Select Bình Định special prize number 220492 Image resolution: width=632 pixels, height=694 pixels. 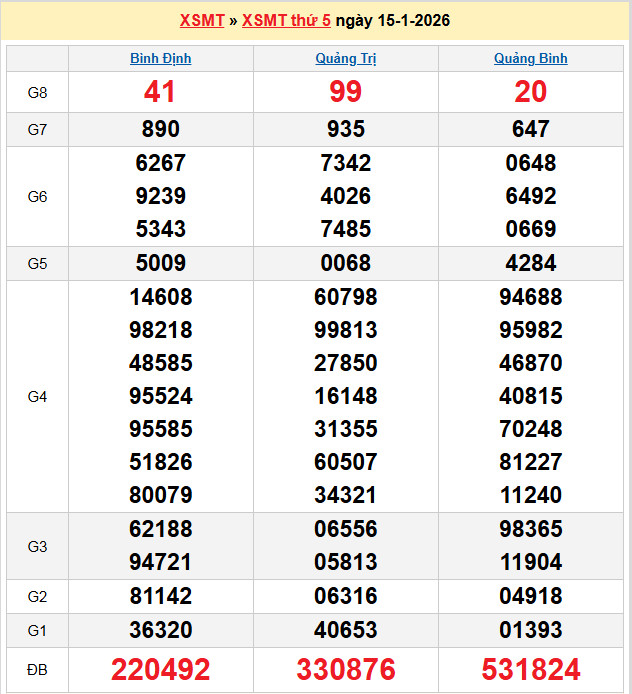pyautogui.click(x=160, y=669)
